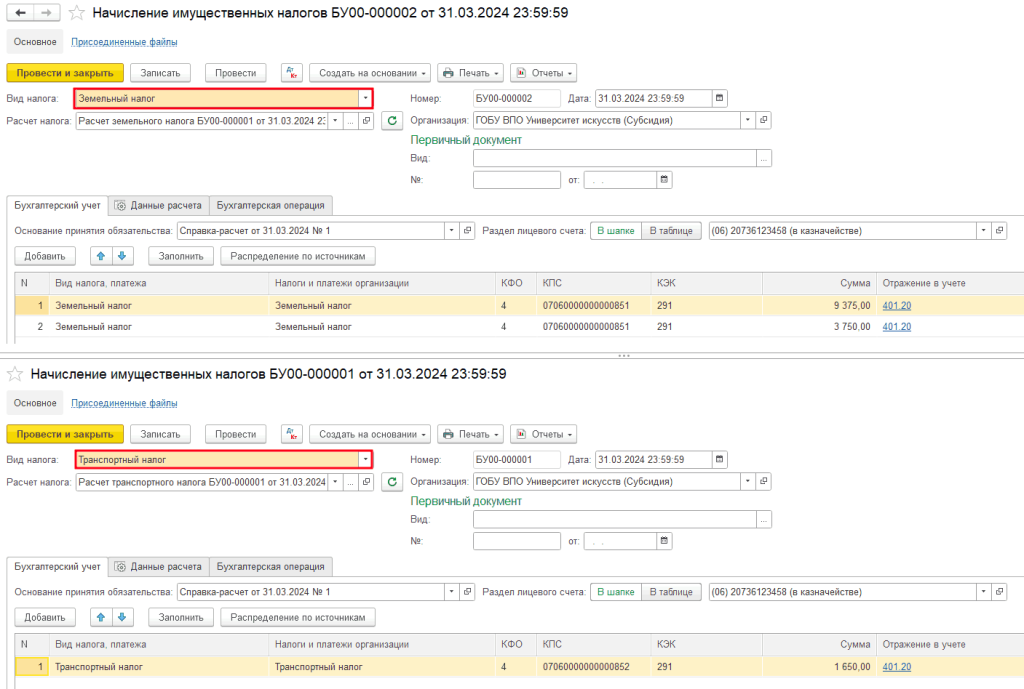Select 'В таблице' in the transport tax form
The image size is (1024, 689).
click(671, 593)
